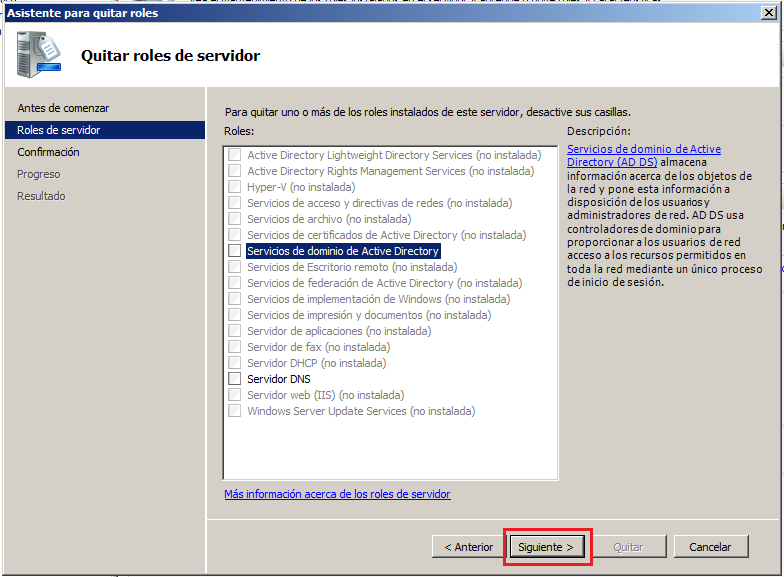
Task: Click the Progreso step in sidebar
Action: [39, 174]
